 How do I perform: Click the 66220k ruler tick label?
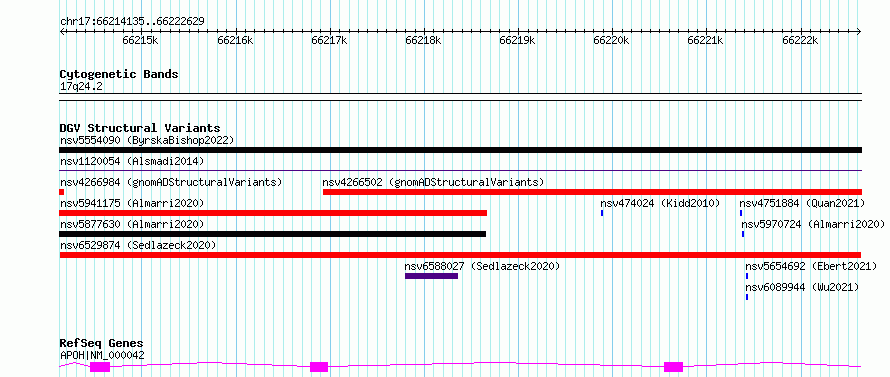coord(611,40)
